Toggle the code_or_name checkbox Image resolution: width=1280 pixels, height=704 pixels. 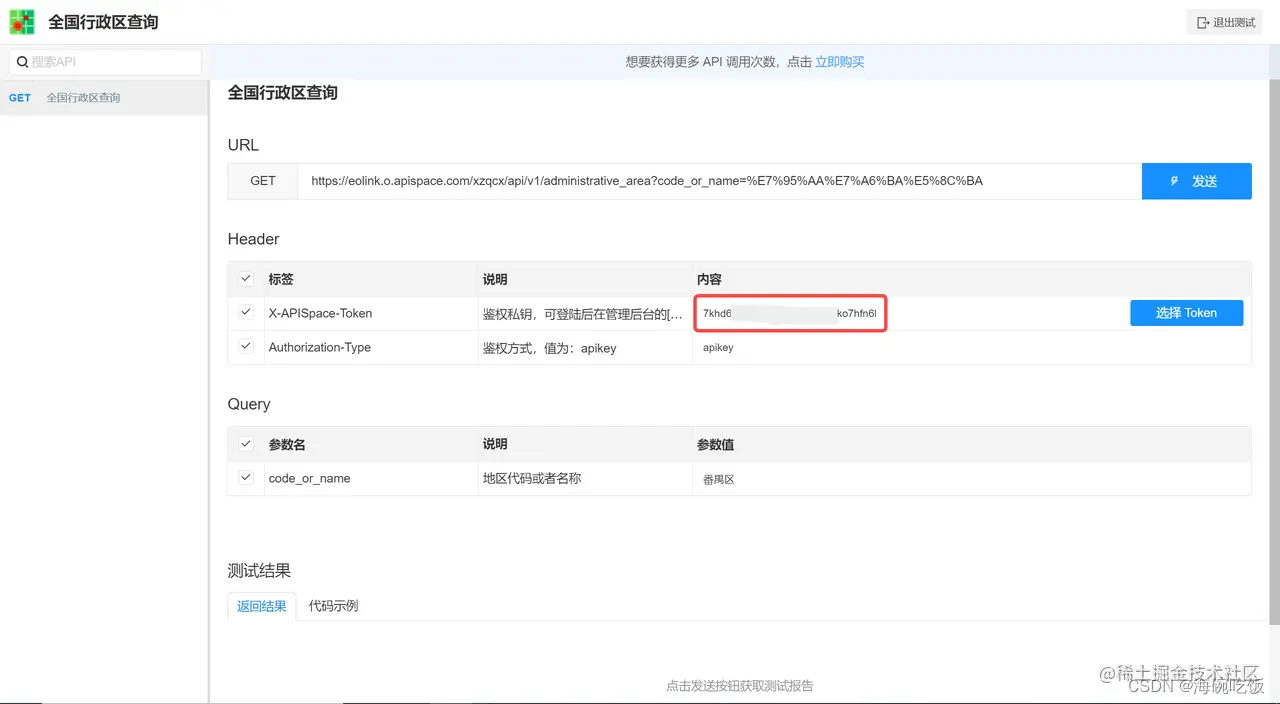(246, 477)
